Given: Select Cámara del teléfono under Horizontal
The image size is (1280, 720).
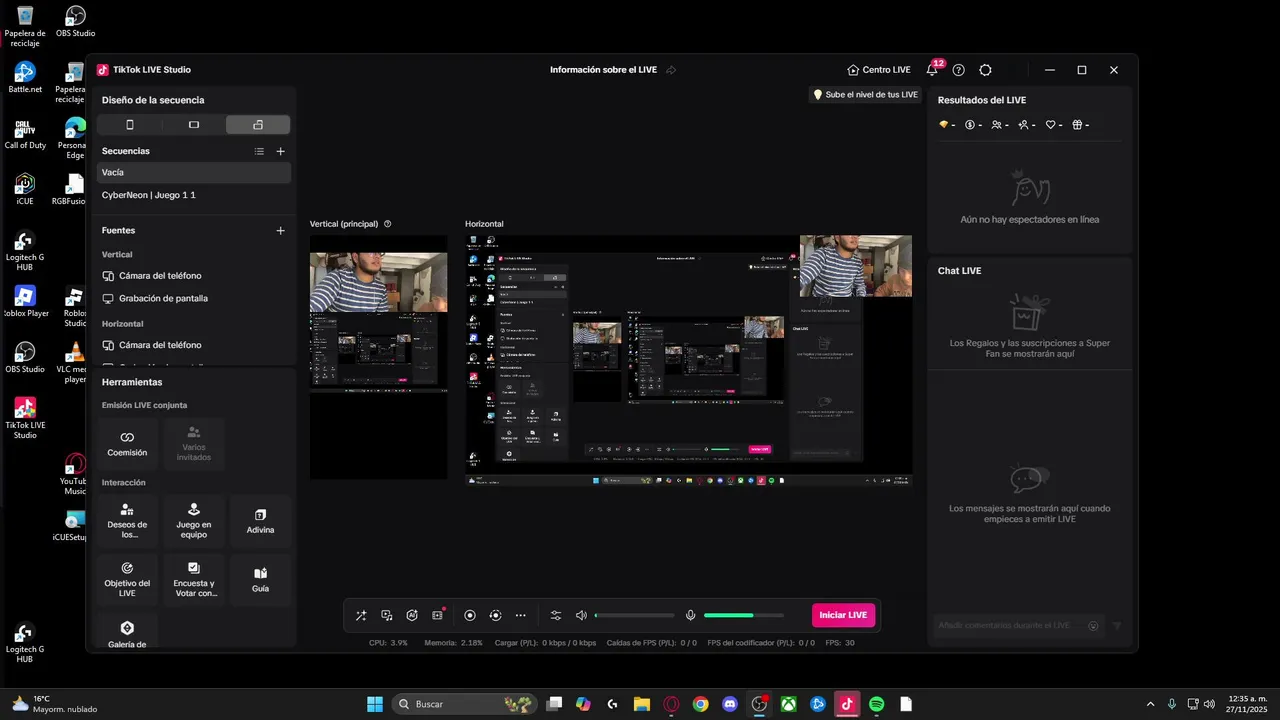Looking at the screenshot, I should tap(194, 345).
